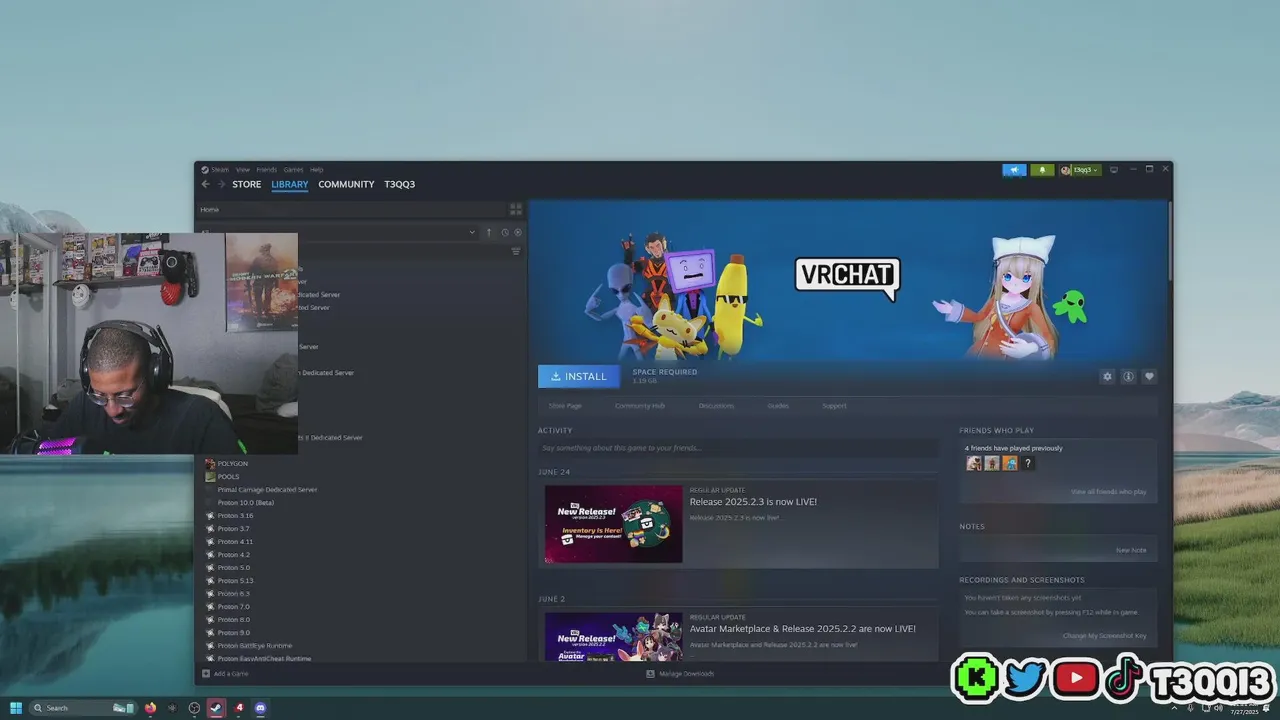Expand the t3qq3 account dropdown
The width and height of the screenshot is (1280, 720).
1080,170
